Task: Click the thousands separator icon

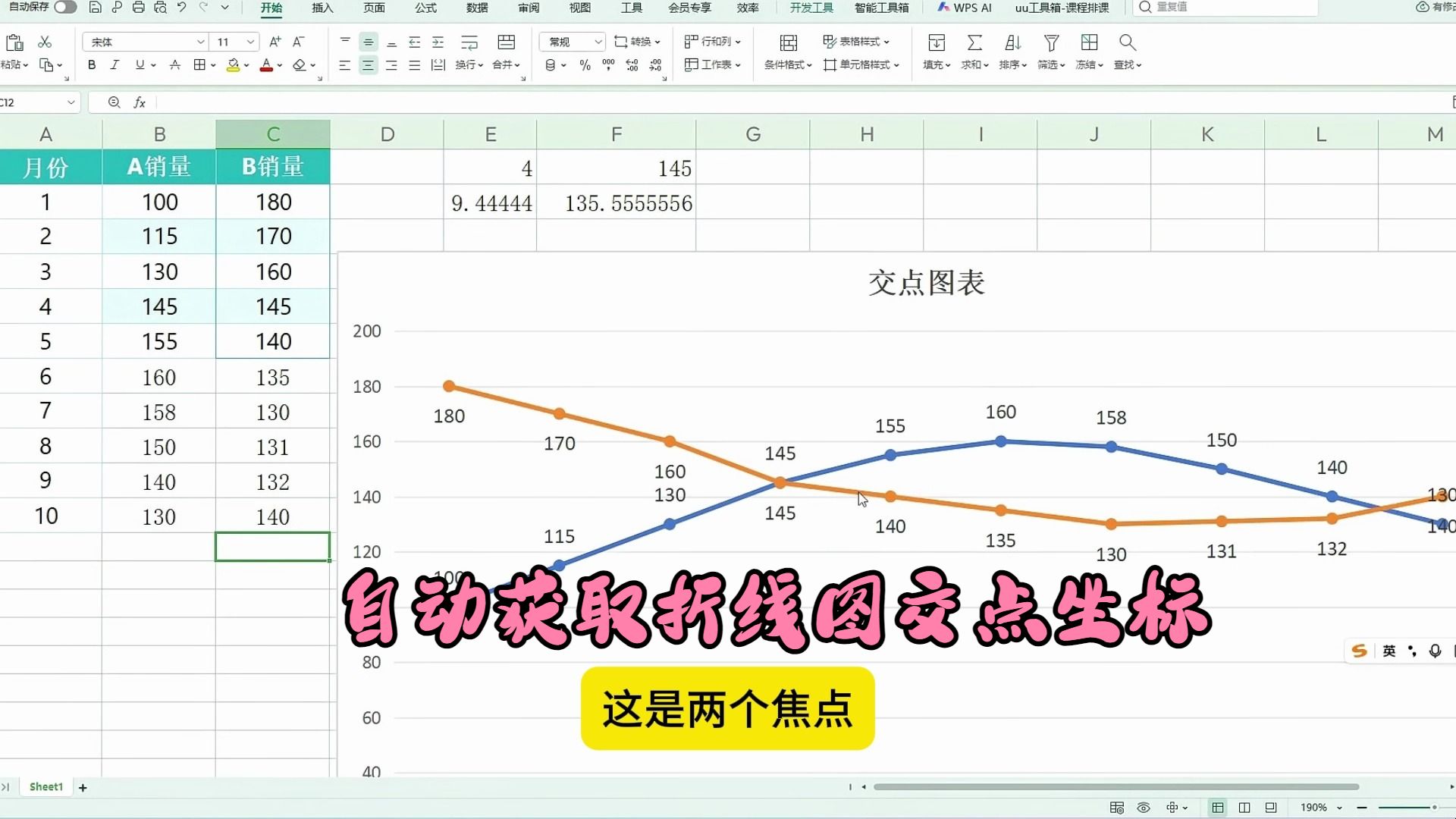Action: pos(608,65)
